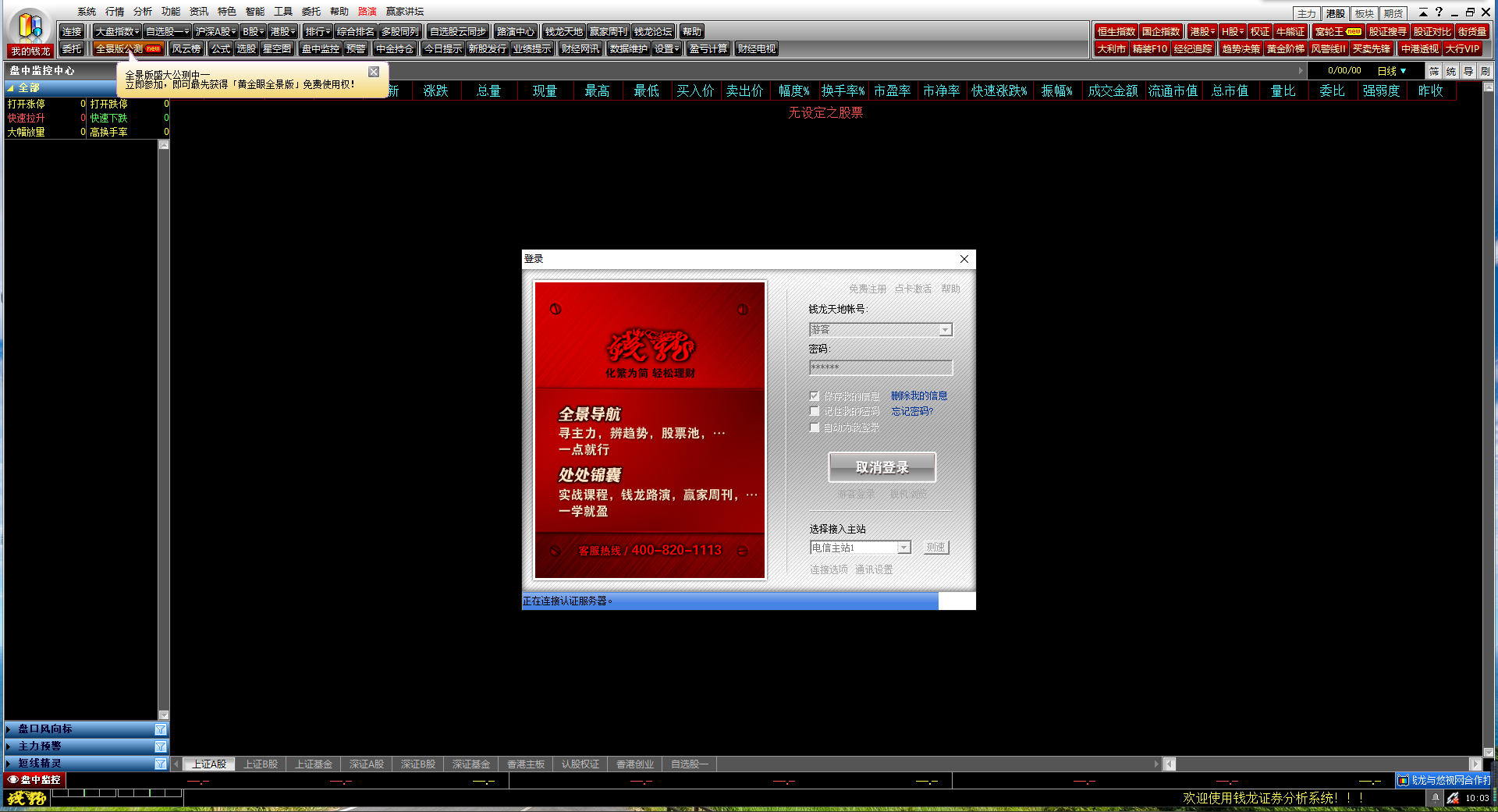1498x812 pixels.
Task: Click 通讯设置 link
Action: click(874, 569)
